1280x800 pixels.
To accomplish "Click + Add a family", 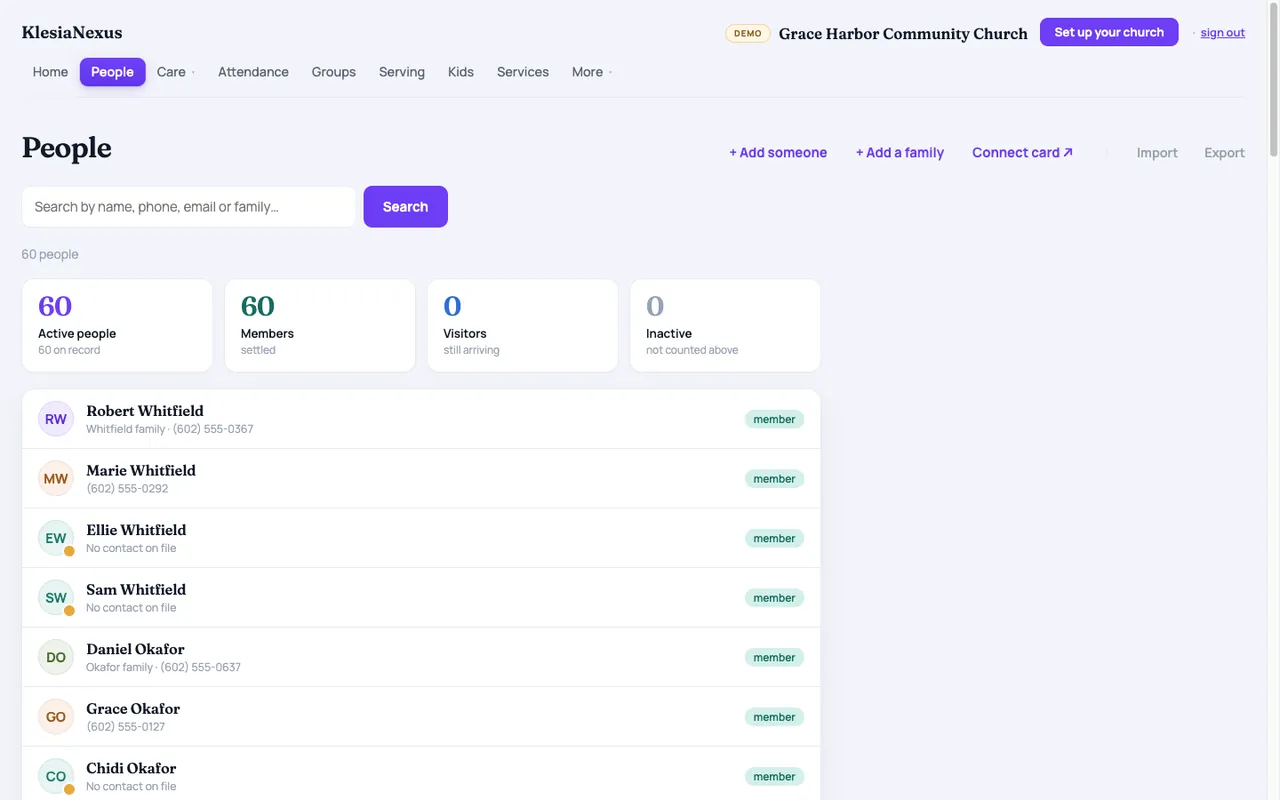I will (900, 153).
